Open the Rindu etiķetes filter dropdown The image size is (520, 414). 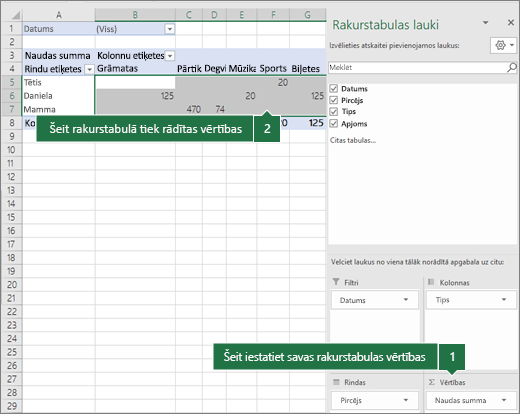pos(89,69)
